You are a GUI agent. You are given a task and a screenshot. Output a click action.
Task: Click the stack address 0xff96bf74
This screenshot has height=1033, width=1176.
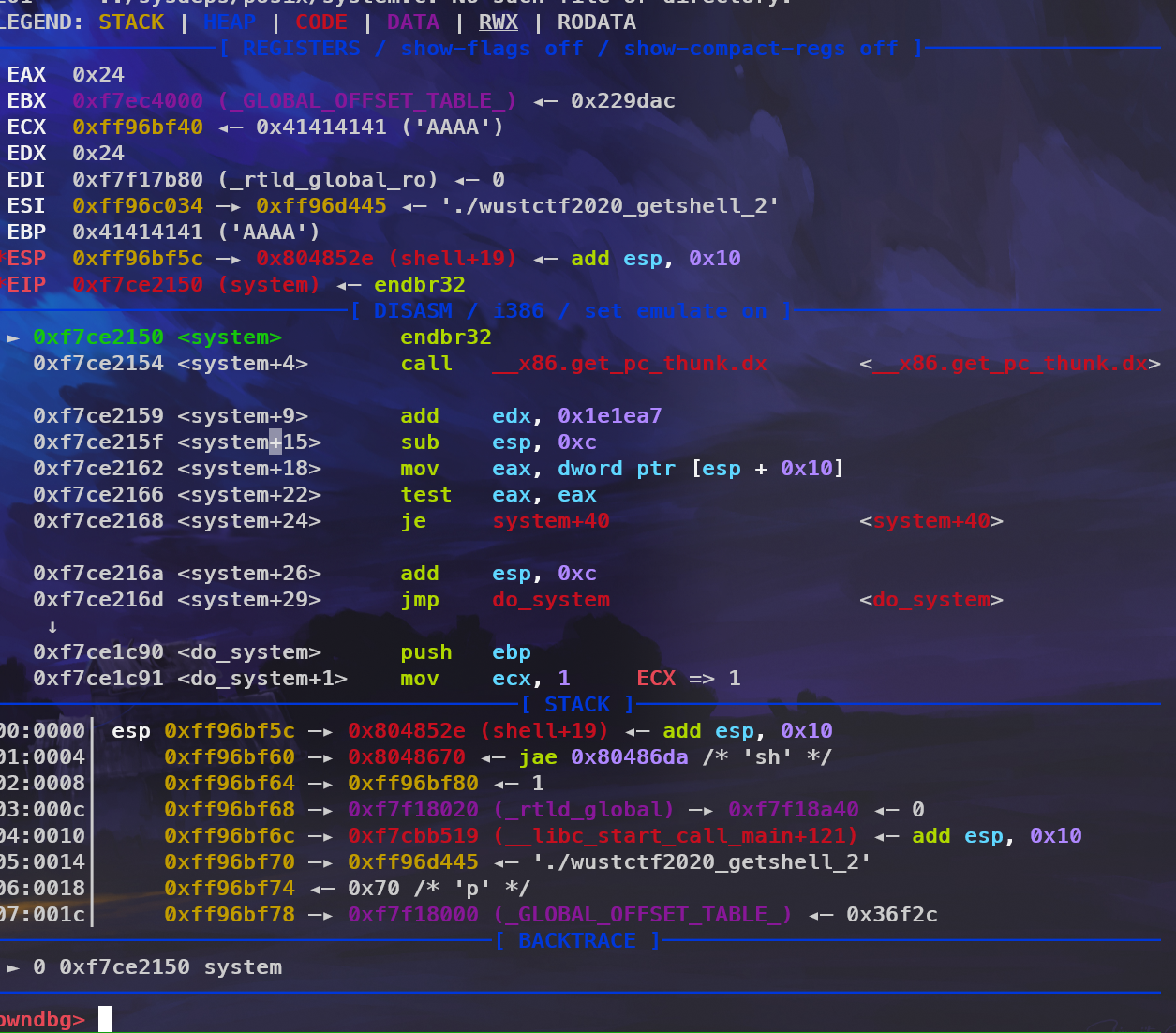(x=230, y=889)
